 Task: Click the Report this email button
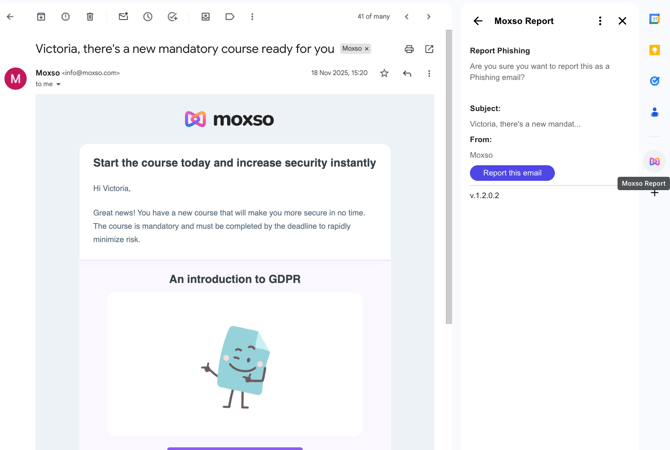point(512,173)
